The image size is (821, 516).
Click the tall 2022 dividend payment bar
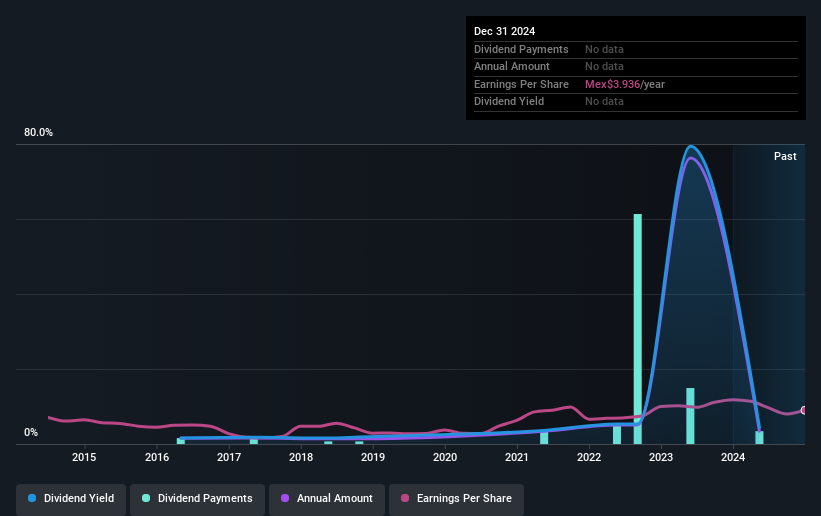[637, 329]
